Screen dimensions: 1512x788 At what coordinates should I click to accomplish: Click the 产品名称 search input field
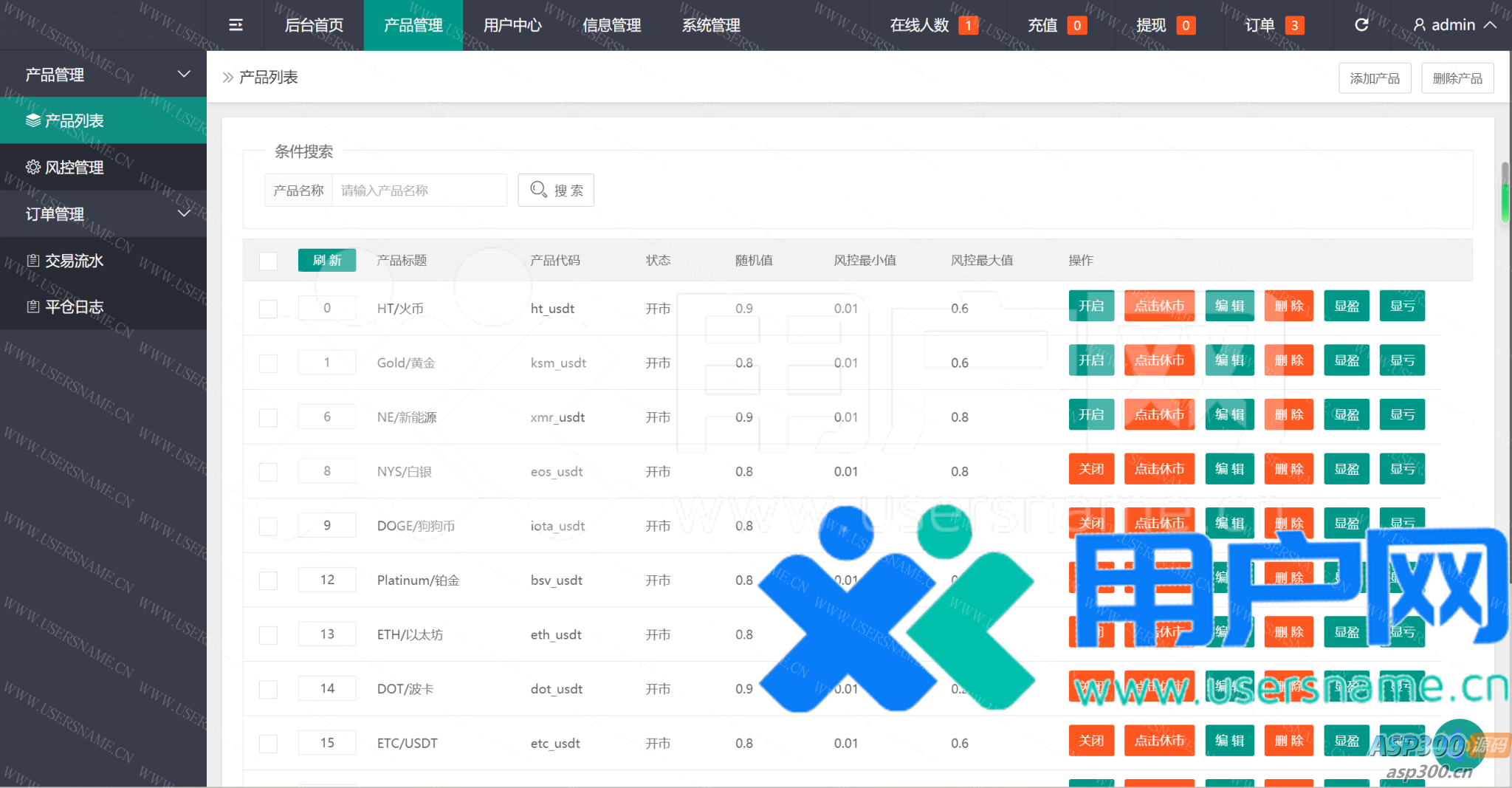pos(419,191)
